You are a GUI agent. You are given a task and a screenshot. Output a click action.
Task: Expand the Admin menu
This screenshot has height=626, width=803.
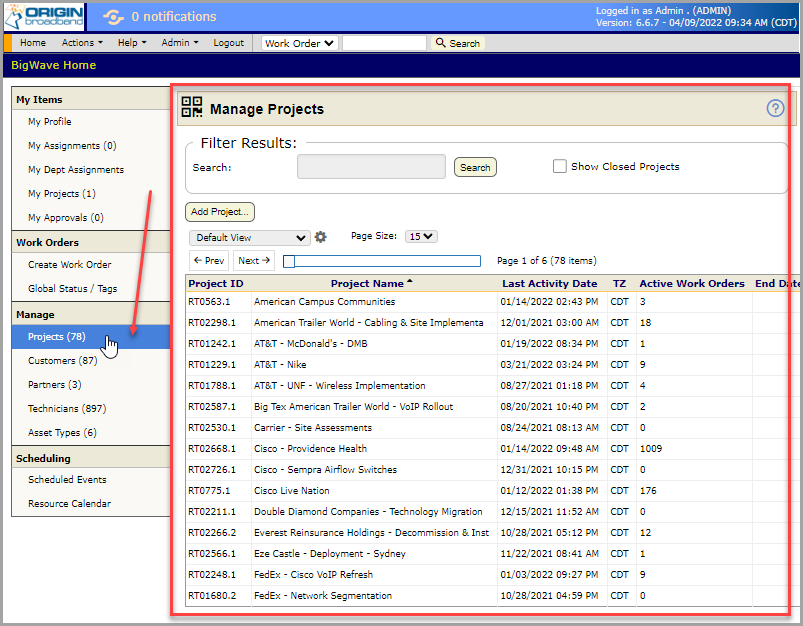pyautogui.click(x=180, y=43)
